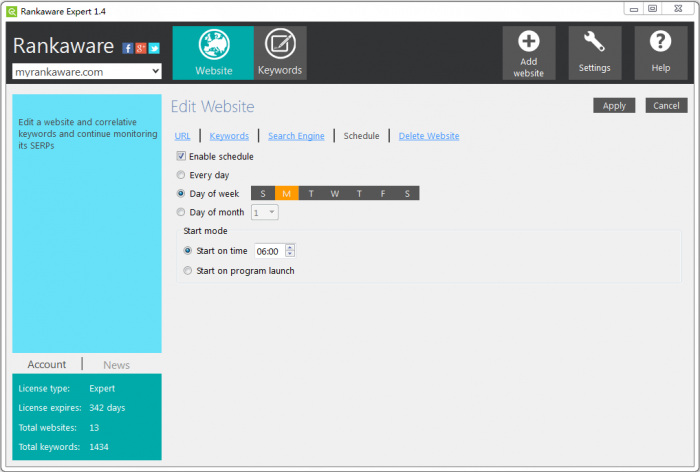Switch to the URL section link
The height and width of the screenshot is (472, 700).
(183, 136)
